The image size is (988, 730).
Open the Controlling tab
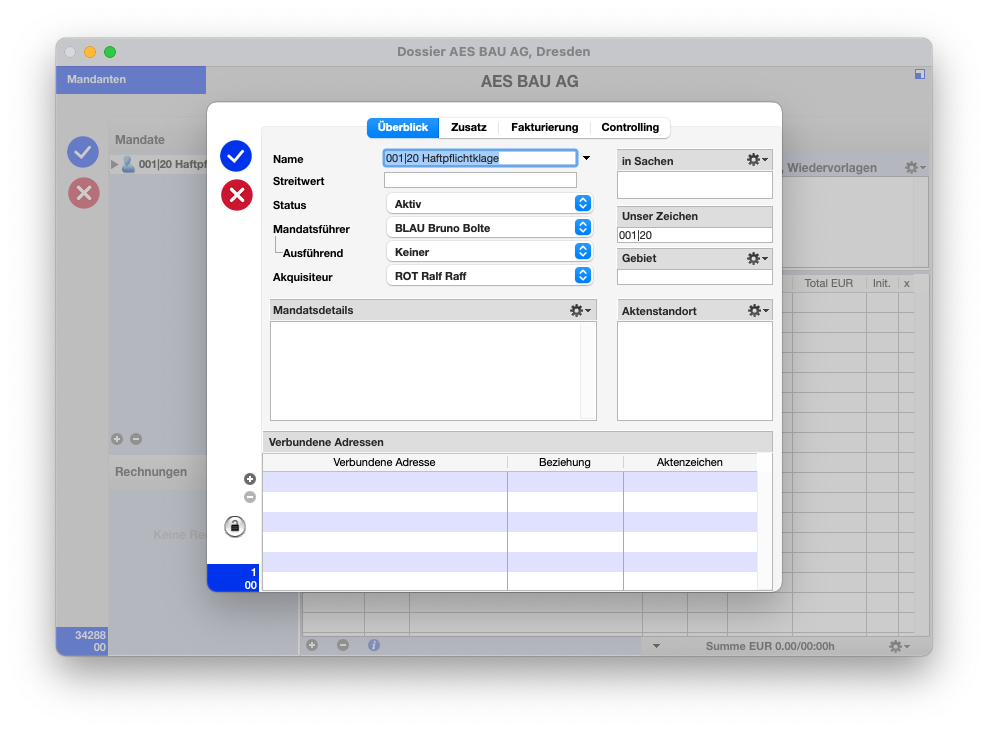pyautogui.click(x=630, y=128)
